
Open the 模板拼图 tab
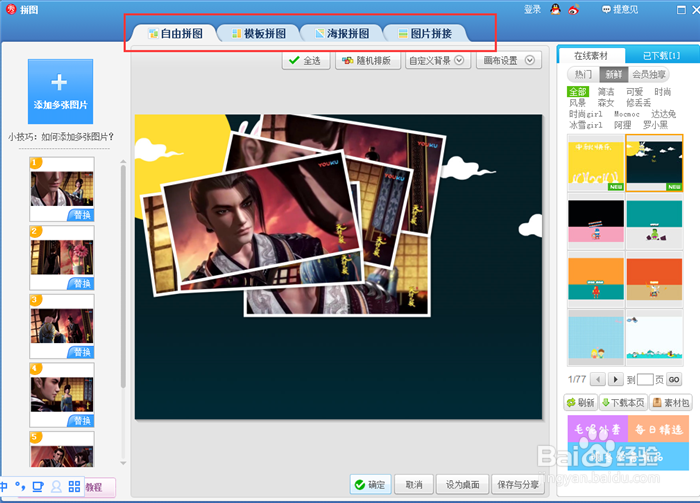pyautogui.click(x=259, y=33)
